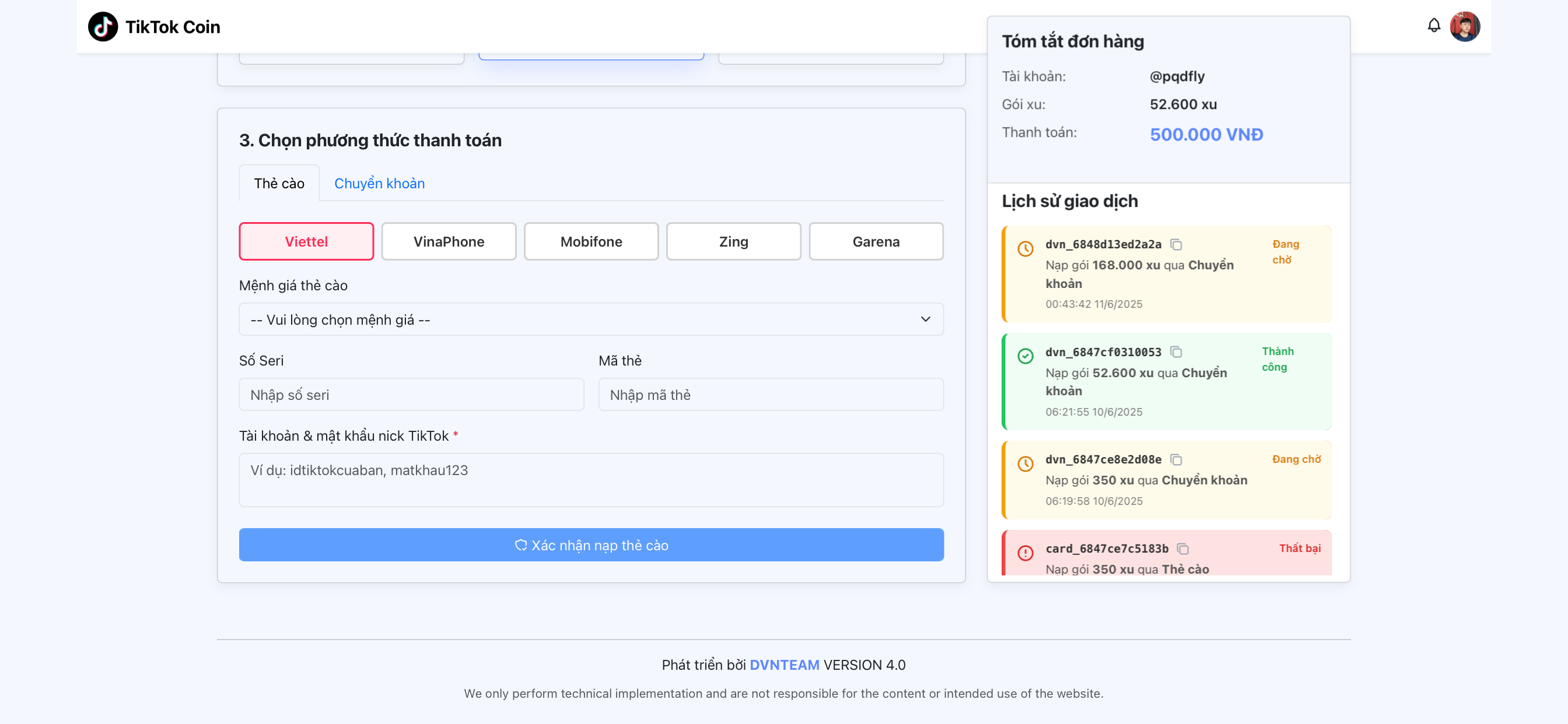Pick Zing card provider
Screen dimensions: 1568x724
(733, 241)
